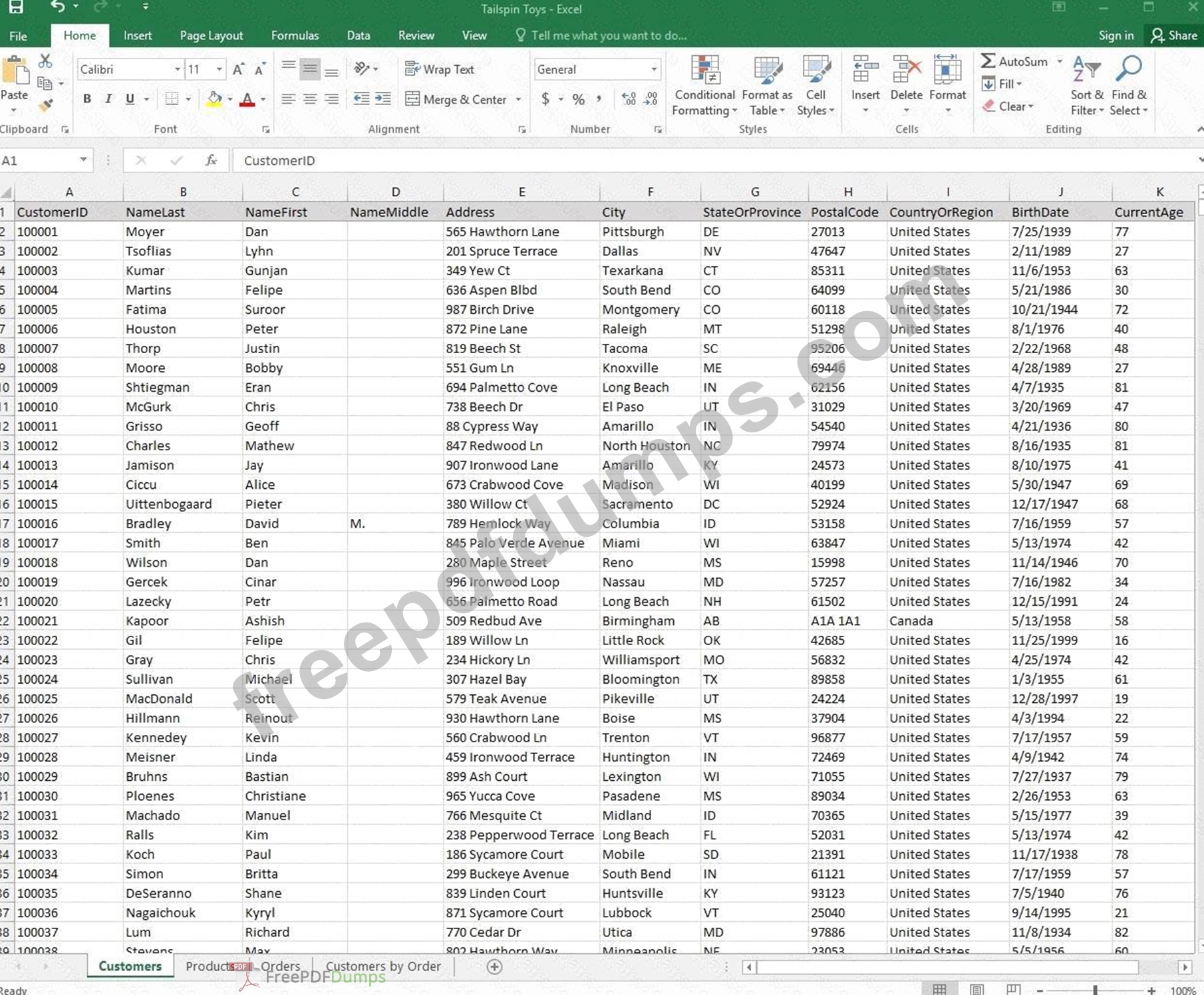Open the borders dropdown arrow
Image resolution: width=1204 pixels, height=995 pixels.
click(x=189, y=100)
